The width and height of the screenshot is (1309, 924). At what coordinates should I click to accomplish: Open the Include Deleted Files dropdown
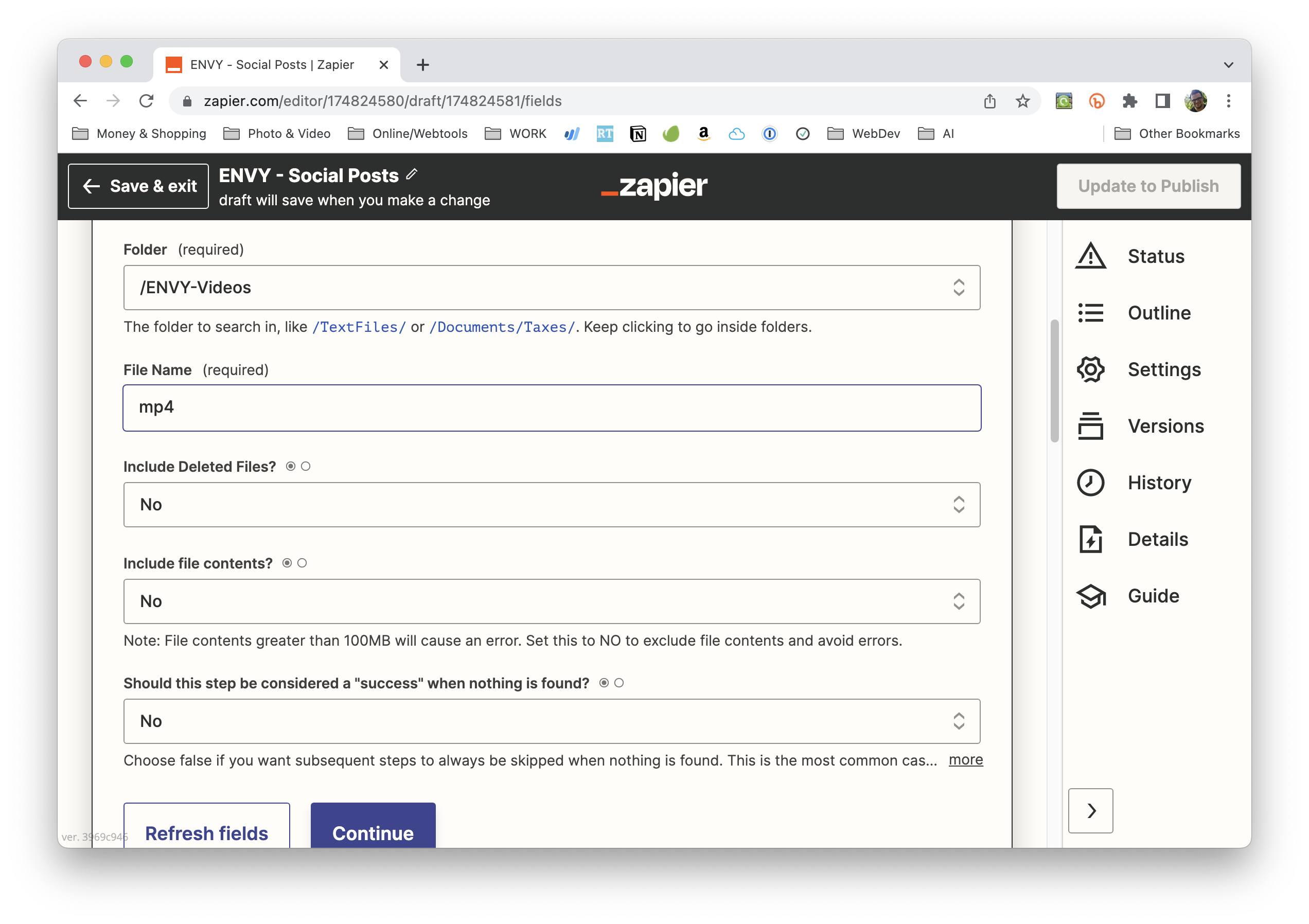tap(552, 505)
